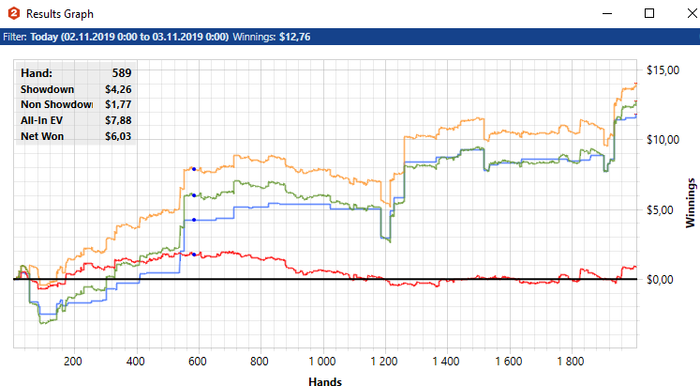This screenshot has width=700, height=386.
Task: Click the blue marker dot on green Net Won line
Action: tap(194, 195)
